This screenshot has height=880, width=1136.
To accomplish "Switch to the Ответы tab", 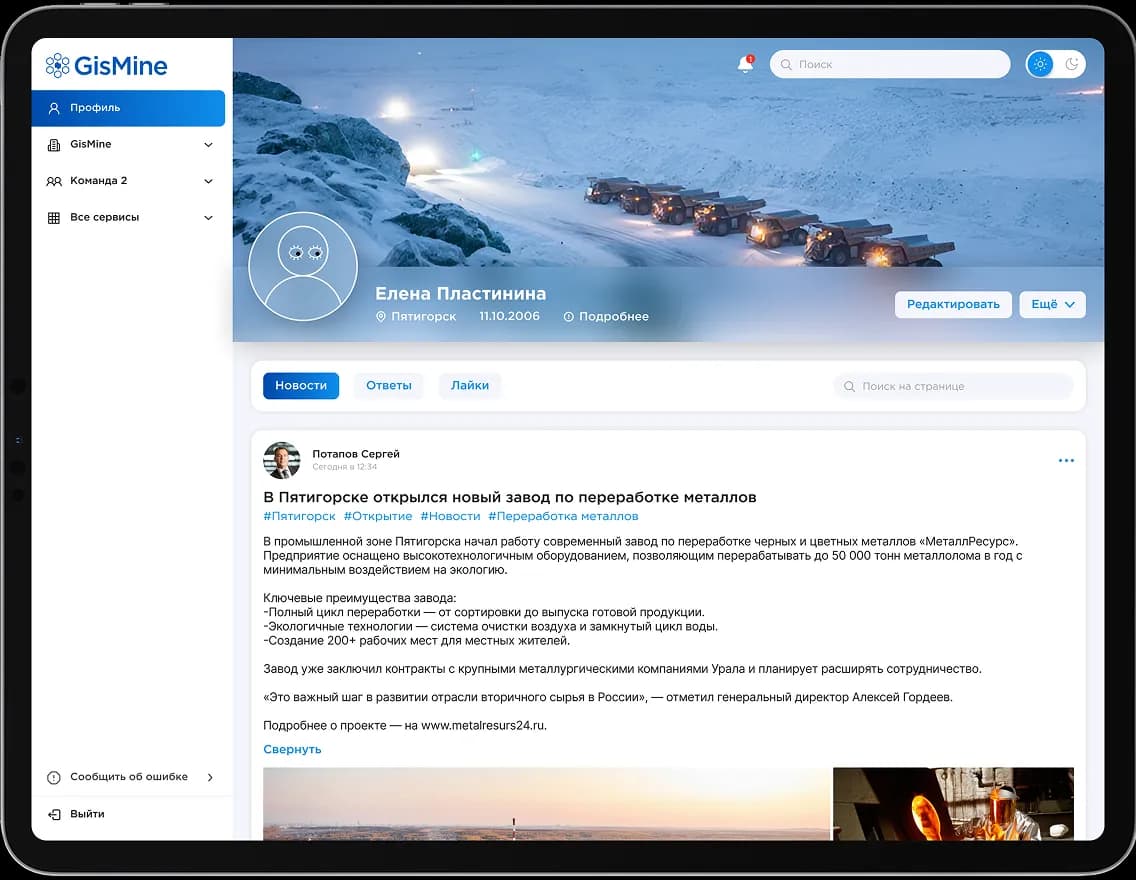I will point(389,386).
